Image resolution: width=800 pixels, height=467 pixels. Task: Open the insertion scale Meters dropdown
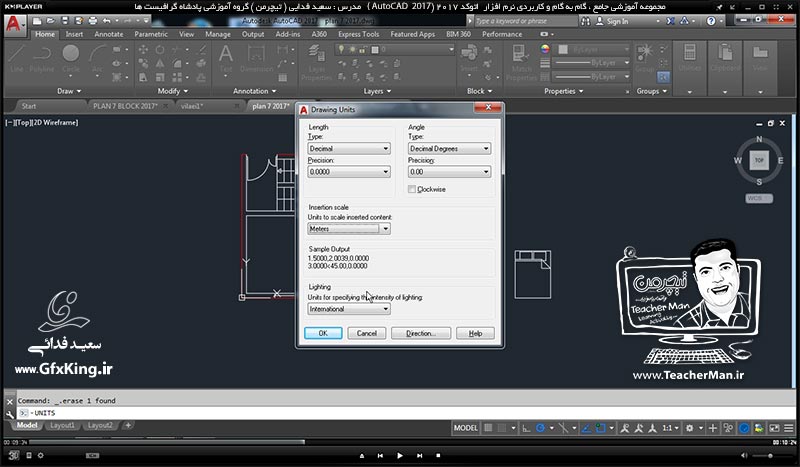tap(349, 229)
